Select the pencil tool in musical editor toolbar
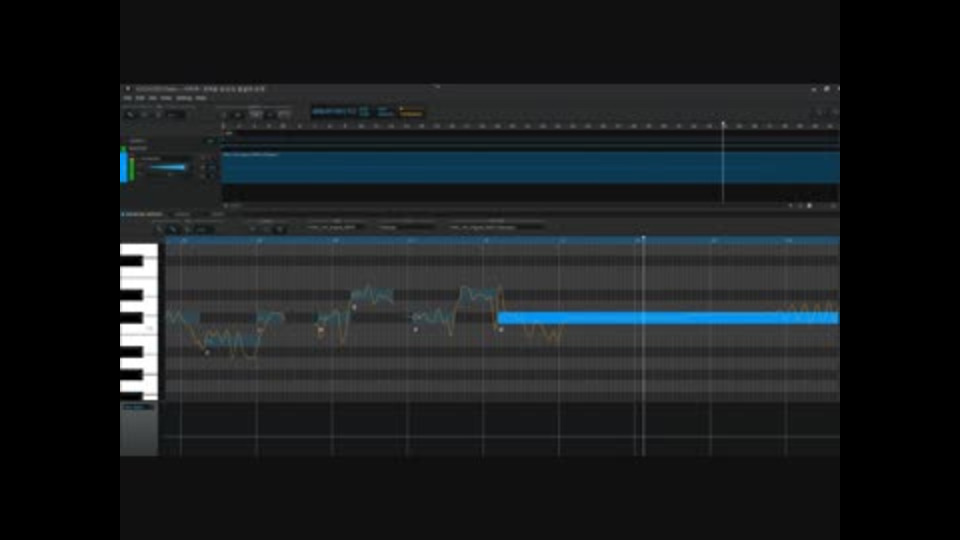This screenshot has height=540, width=960. tap(173, 229)
